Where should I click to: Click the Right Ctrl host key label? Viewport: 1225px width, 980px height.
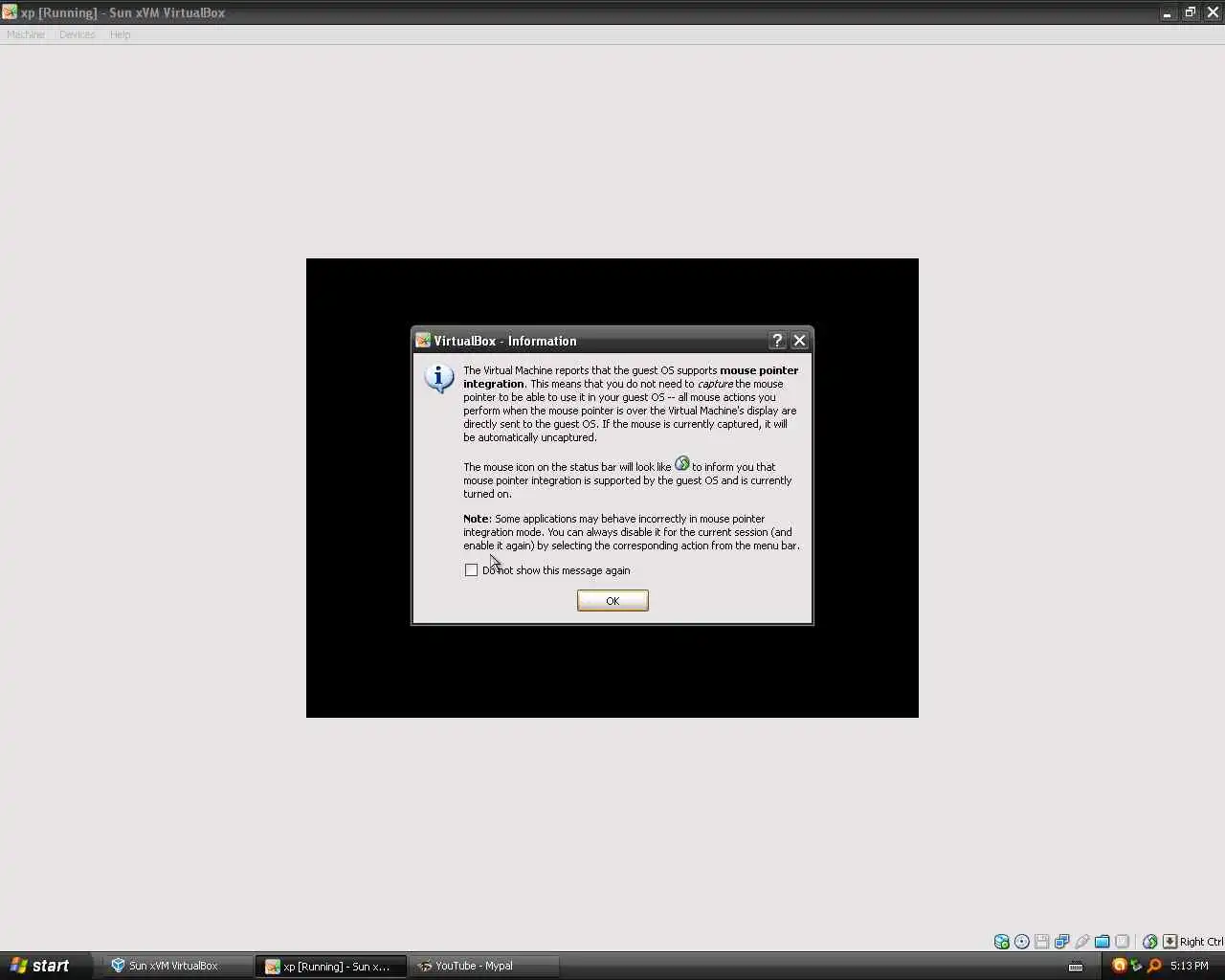tap(1201, 942)
